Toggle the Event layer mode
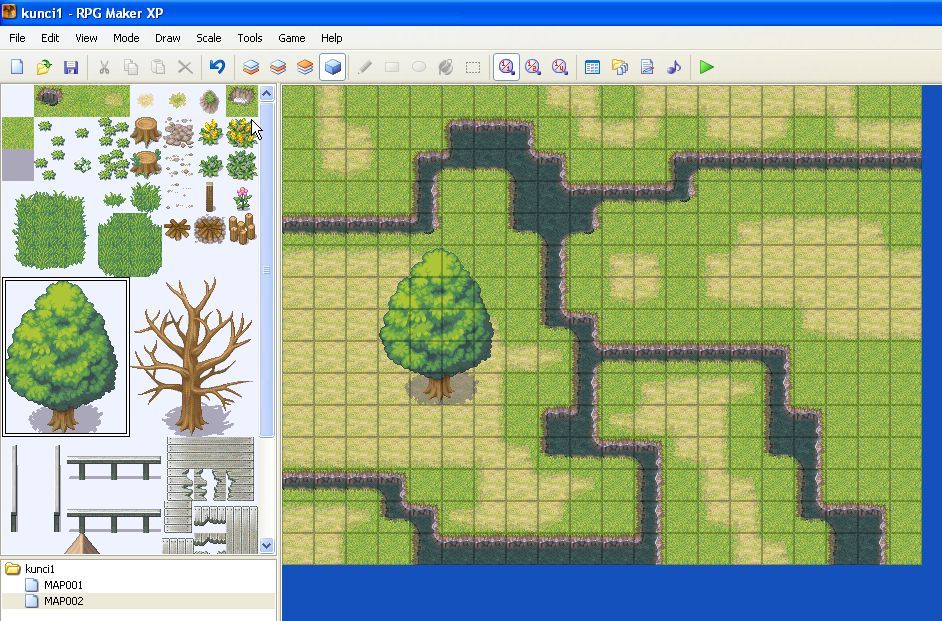Viewport: 942px width, 621px height. coord(332,67)
